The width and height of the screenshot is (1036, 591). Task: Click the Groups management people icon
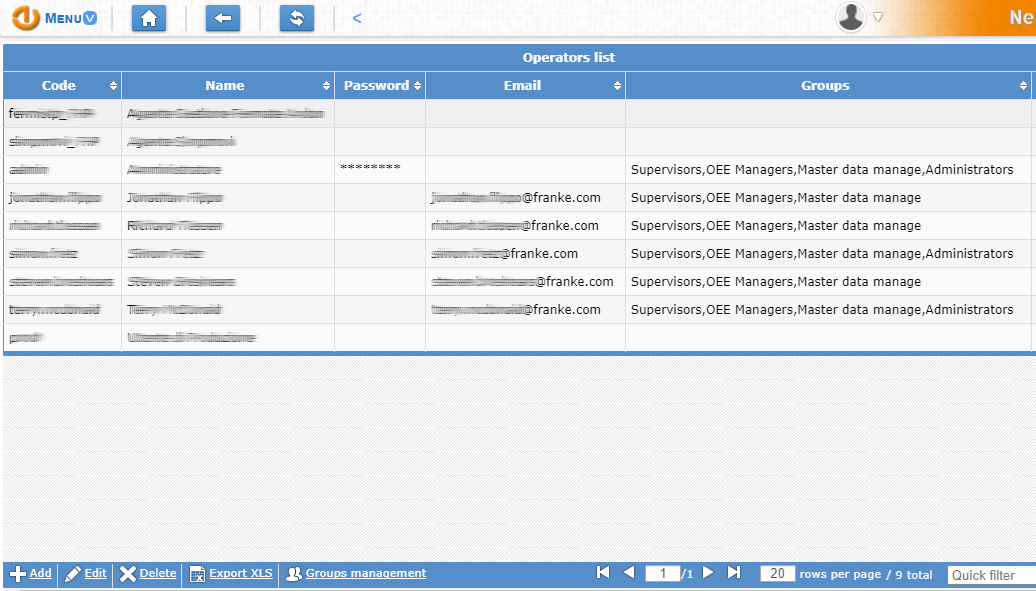pyautogui.click(x=293, y=574)
